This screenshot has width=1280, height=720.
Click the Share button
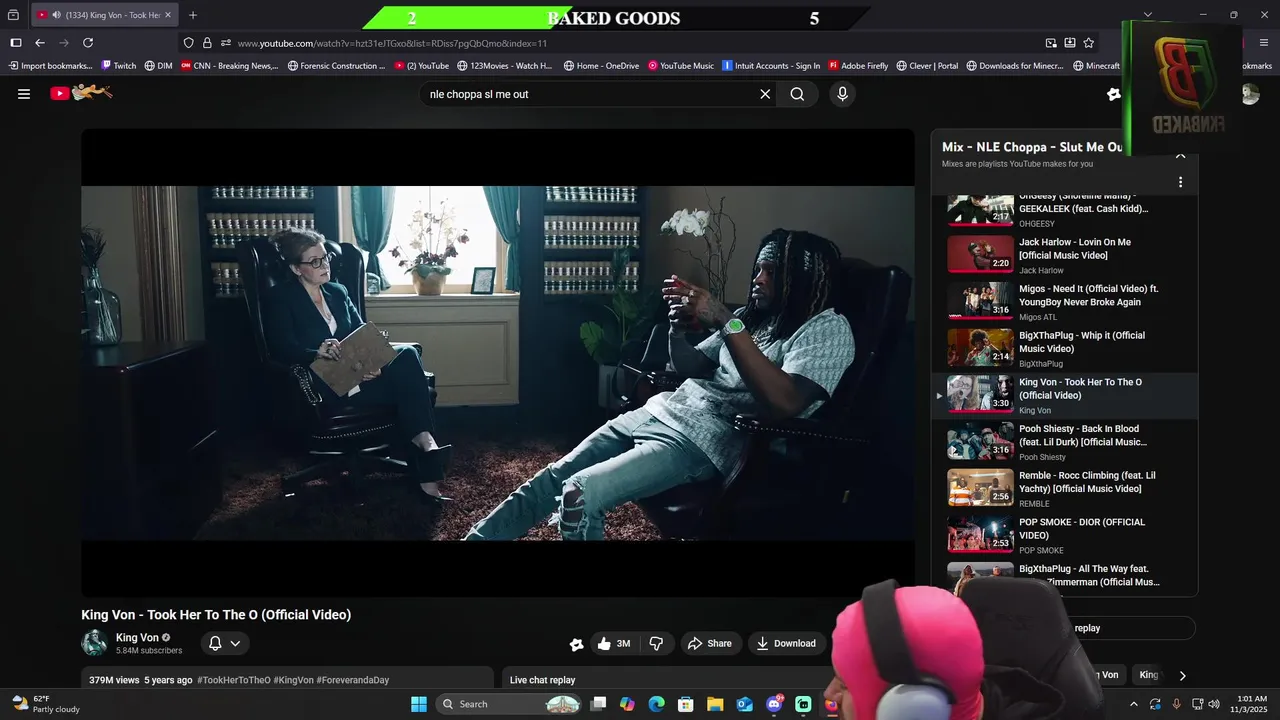[x=710, y=643]
